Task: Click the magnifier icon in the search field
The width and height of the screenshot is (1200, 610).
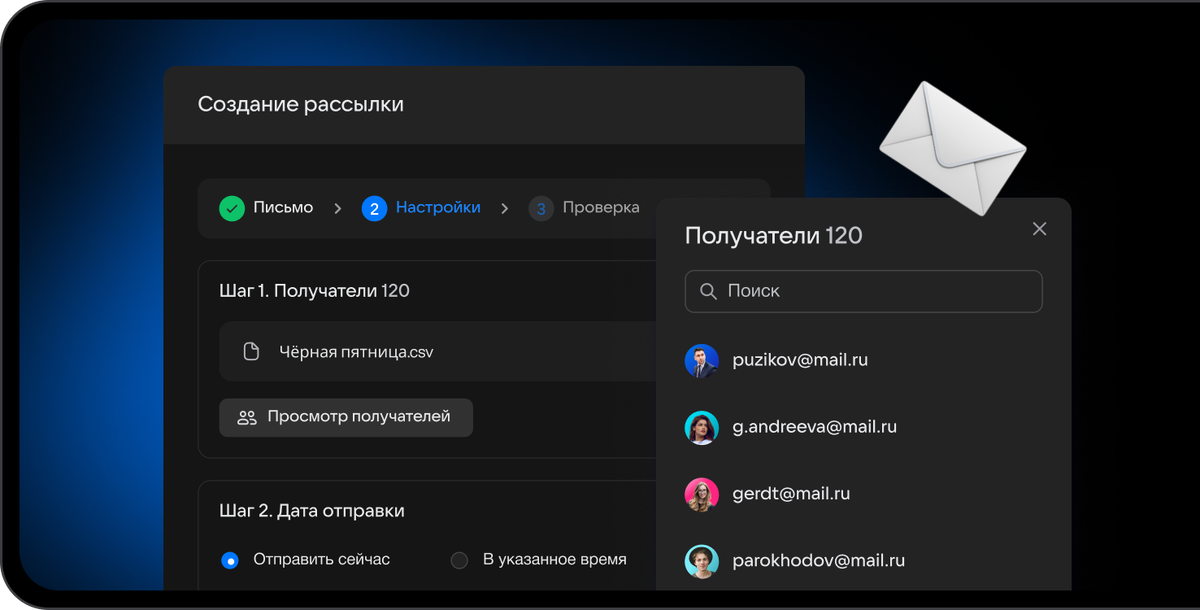Action: coord(708,291)
